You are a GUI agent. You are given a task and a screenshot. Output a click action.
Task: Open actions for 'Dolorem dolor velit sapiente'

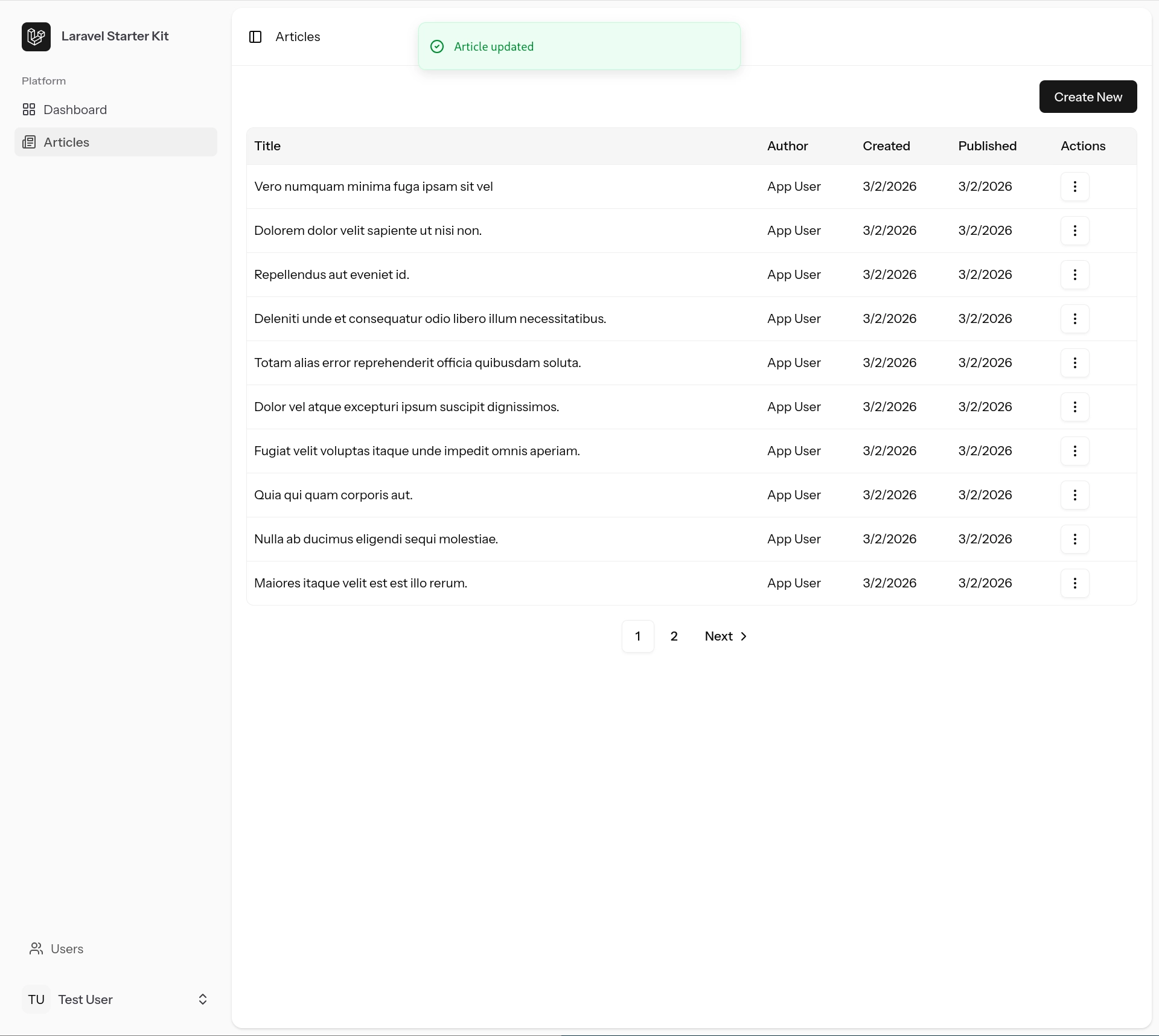pyautogui.click(x=1075, y=231)
